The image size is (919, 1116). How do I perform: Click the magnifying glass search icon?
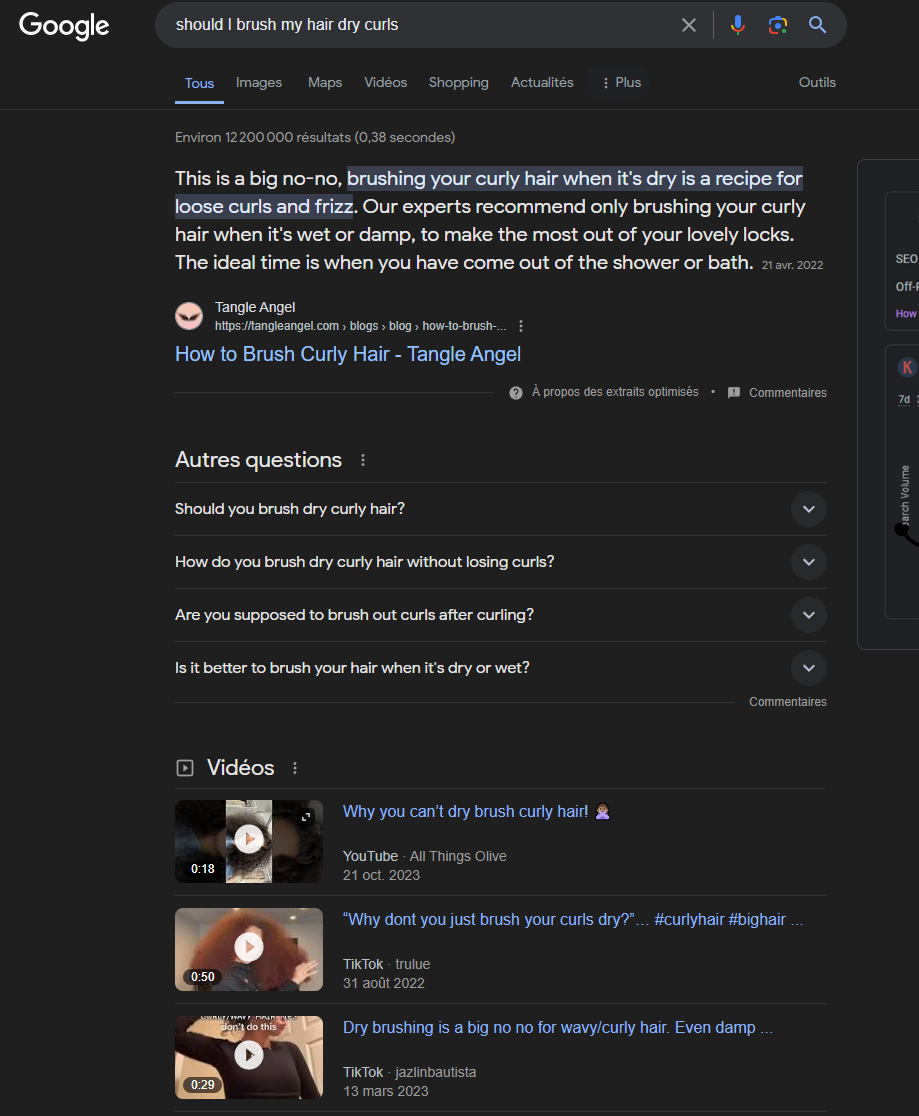(x=817, y=25)
